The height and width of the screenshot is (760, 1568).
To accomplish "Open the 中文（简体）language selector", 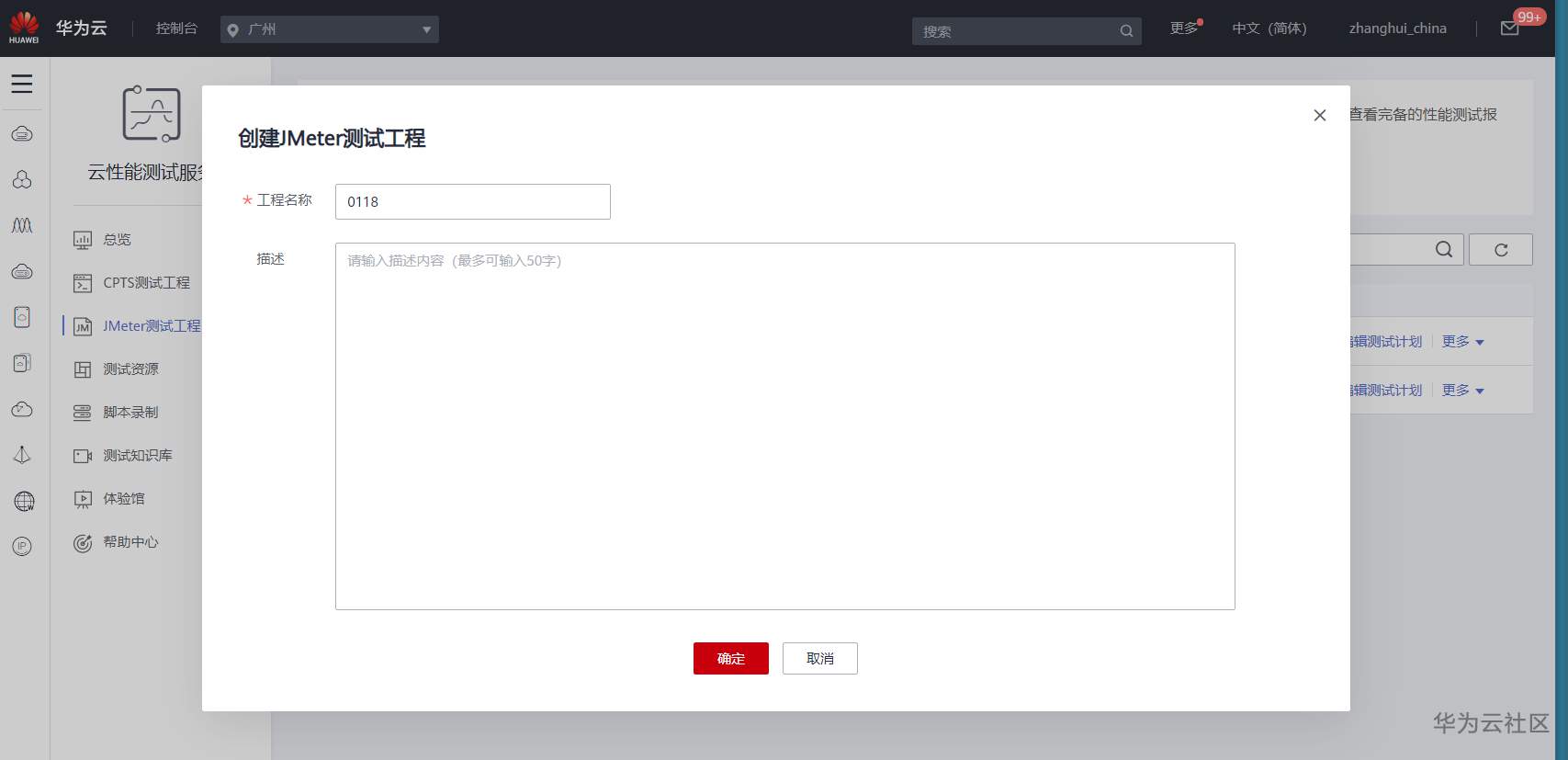I will (x=1269, y=28).
